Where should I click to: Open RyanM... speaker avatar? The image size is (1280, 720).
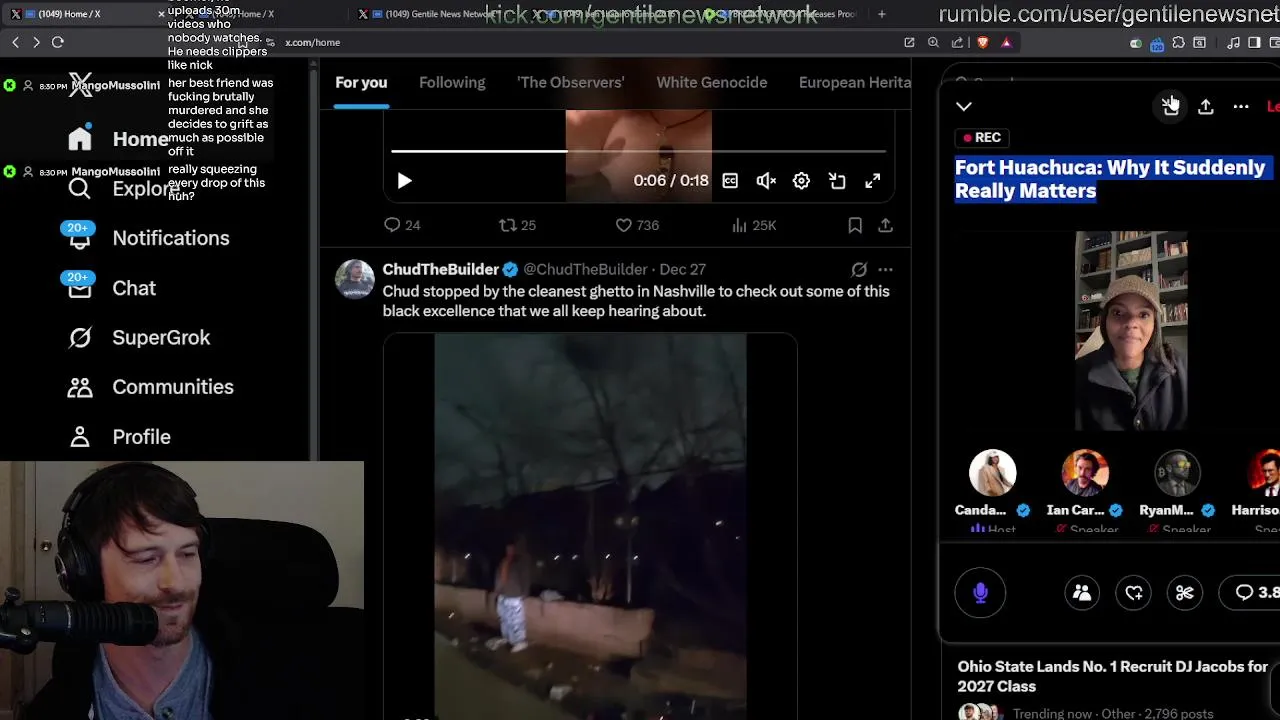(x=1177, y=473)
